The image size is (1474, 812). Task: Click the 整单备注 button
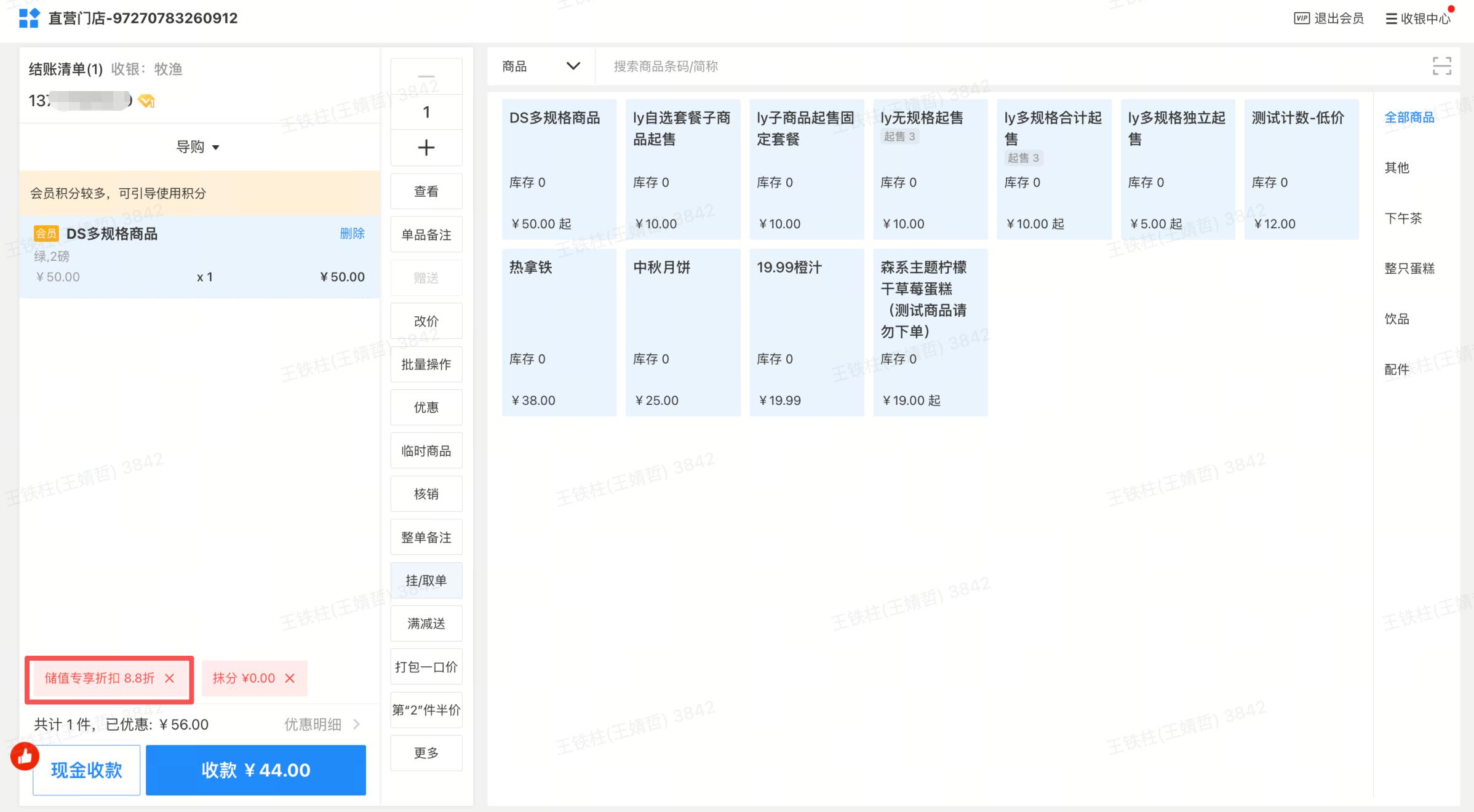coord(426,537)
